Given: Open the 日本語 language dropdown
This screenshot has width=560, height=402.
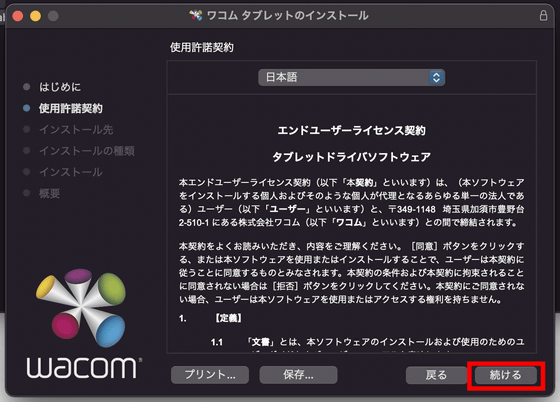Looking at the screenshot, I should click(351, 77).
